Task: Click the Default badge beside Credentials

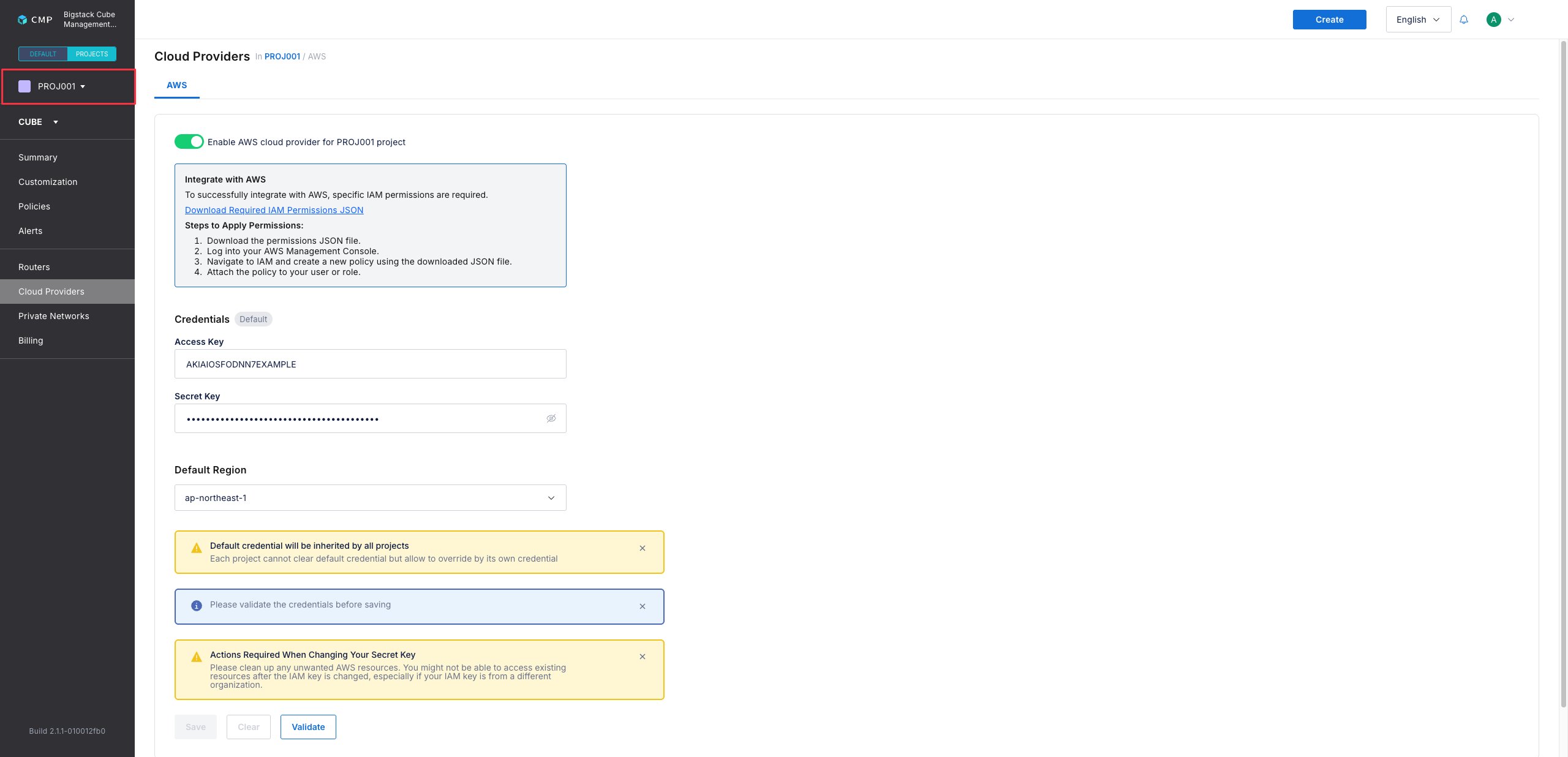Action: click(254, 319)
